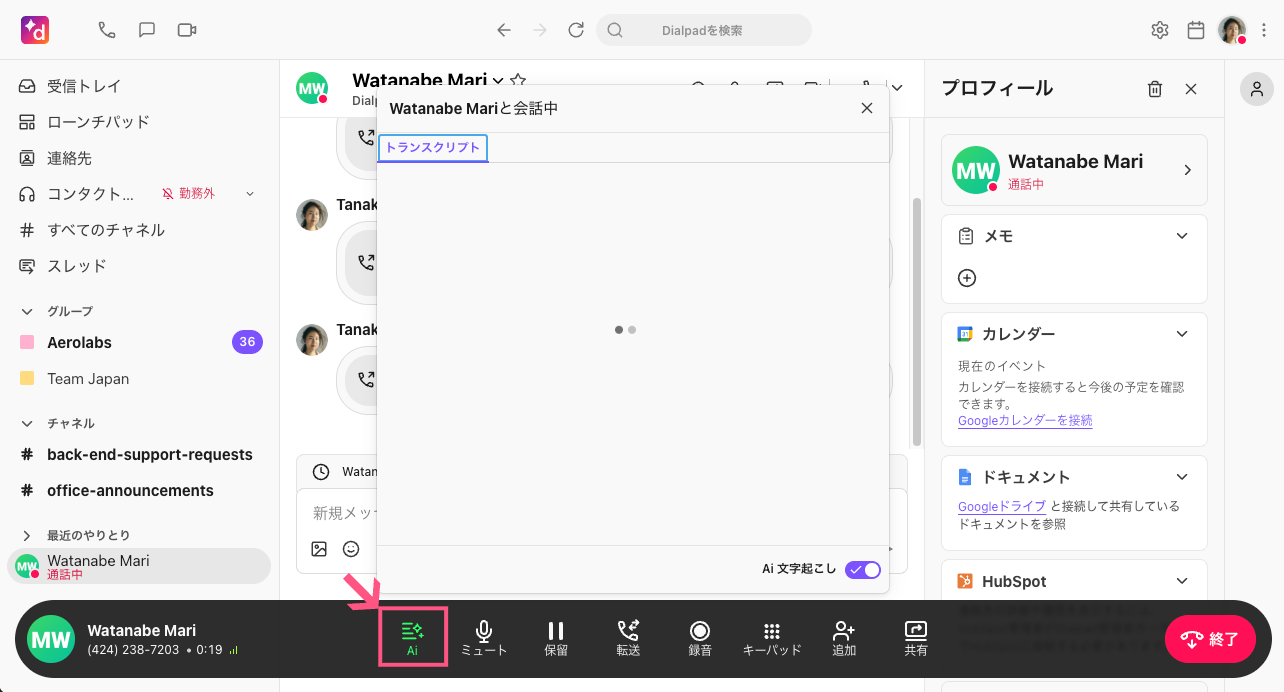This screenshot has height=692, width=1284.
Task: Close the プロフィール panel
Action: (1191, 89)
